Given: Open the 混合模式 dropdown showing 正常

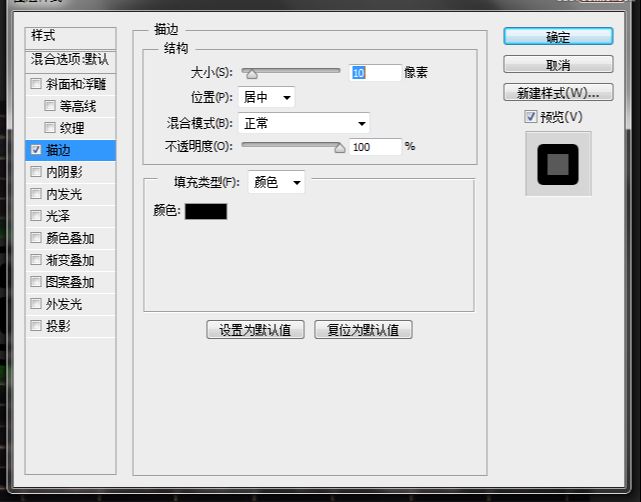Looking at the screenshot, I should point(304,123).
